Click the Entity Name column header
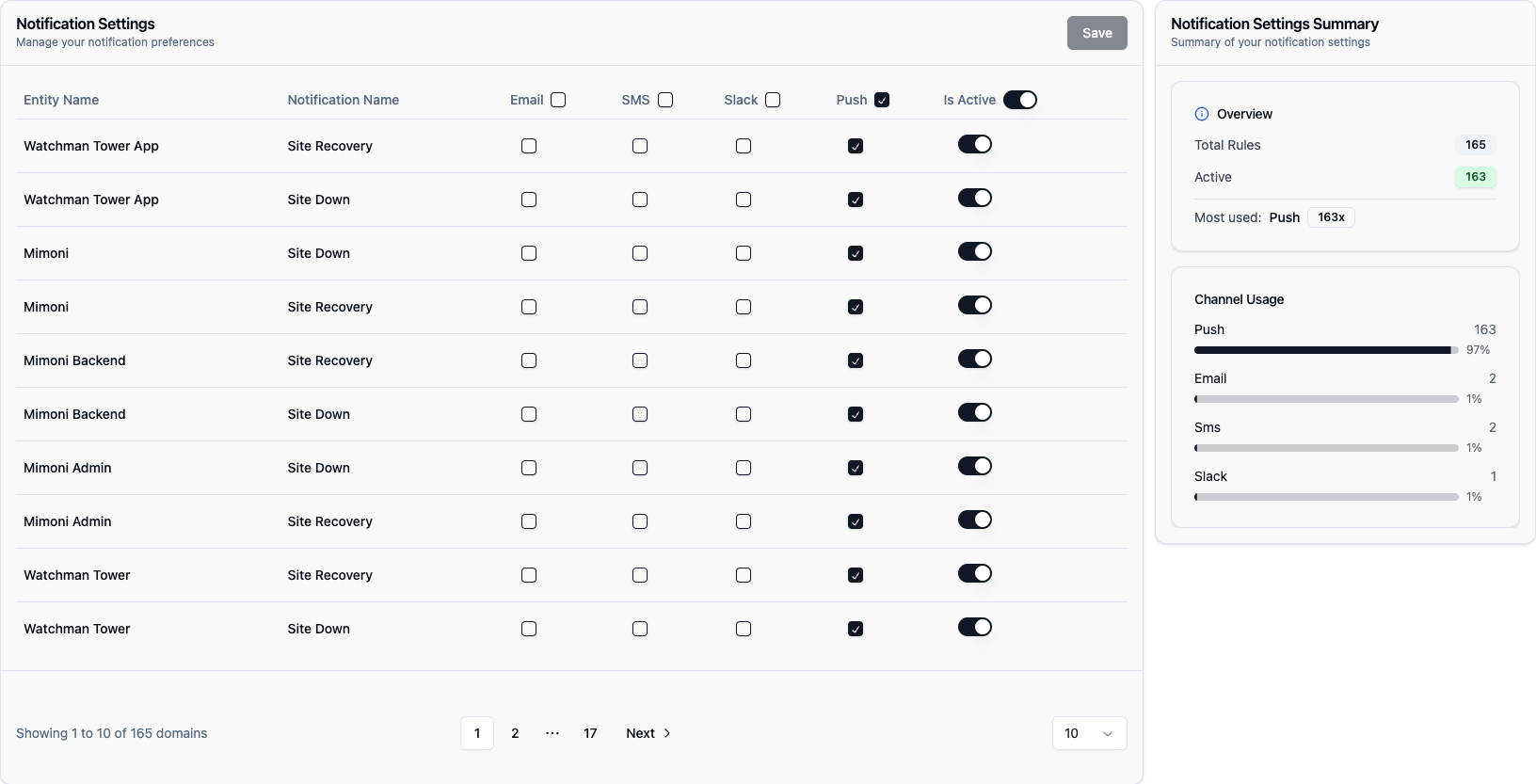The image size is (1536, 784). click(x=61, y=100)
